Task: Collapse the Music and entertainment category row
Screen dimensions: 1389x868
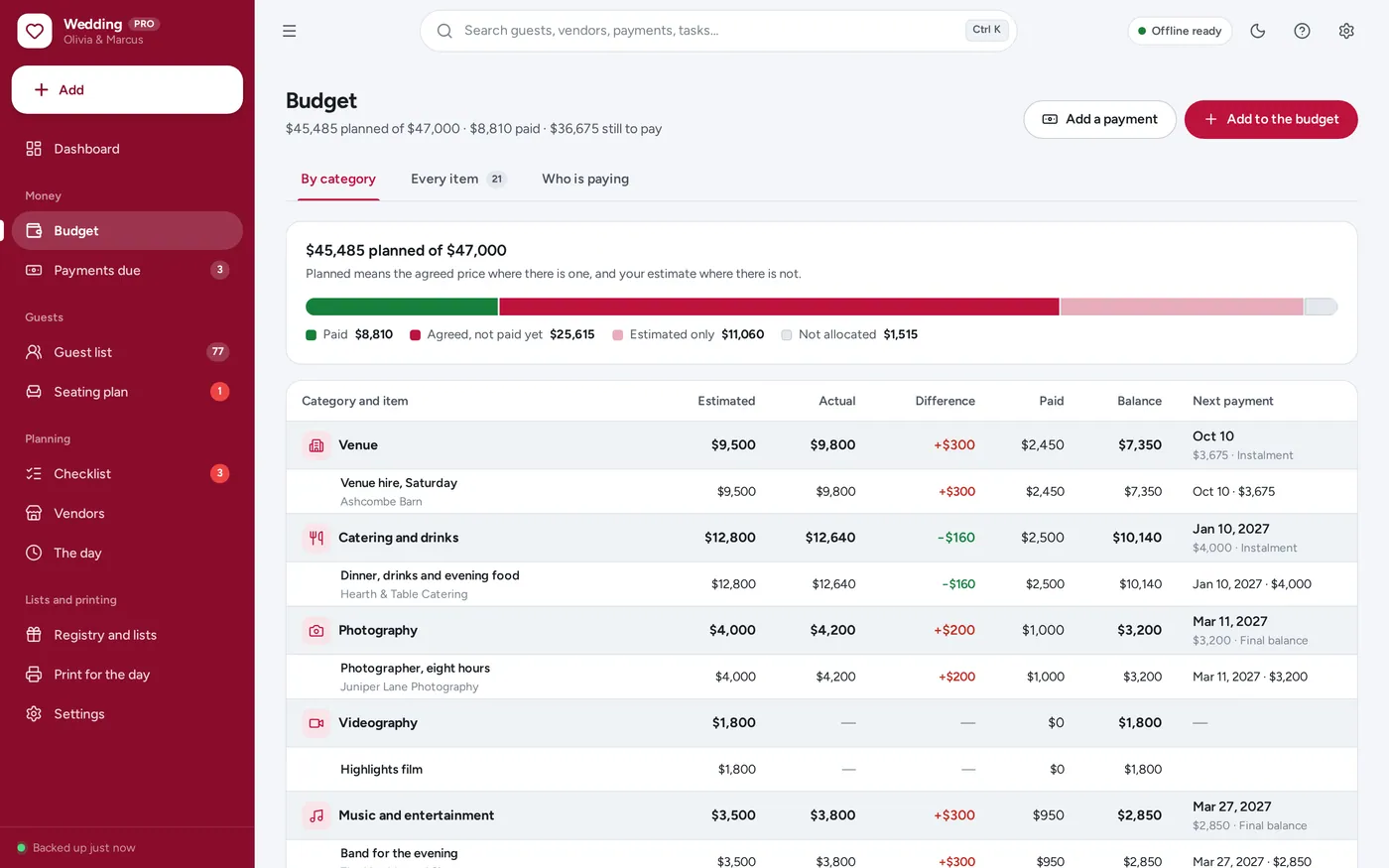Action: coord(821,815)
